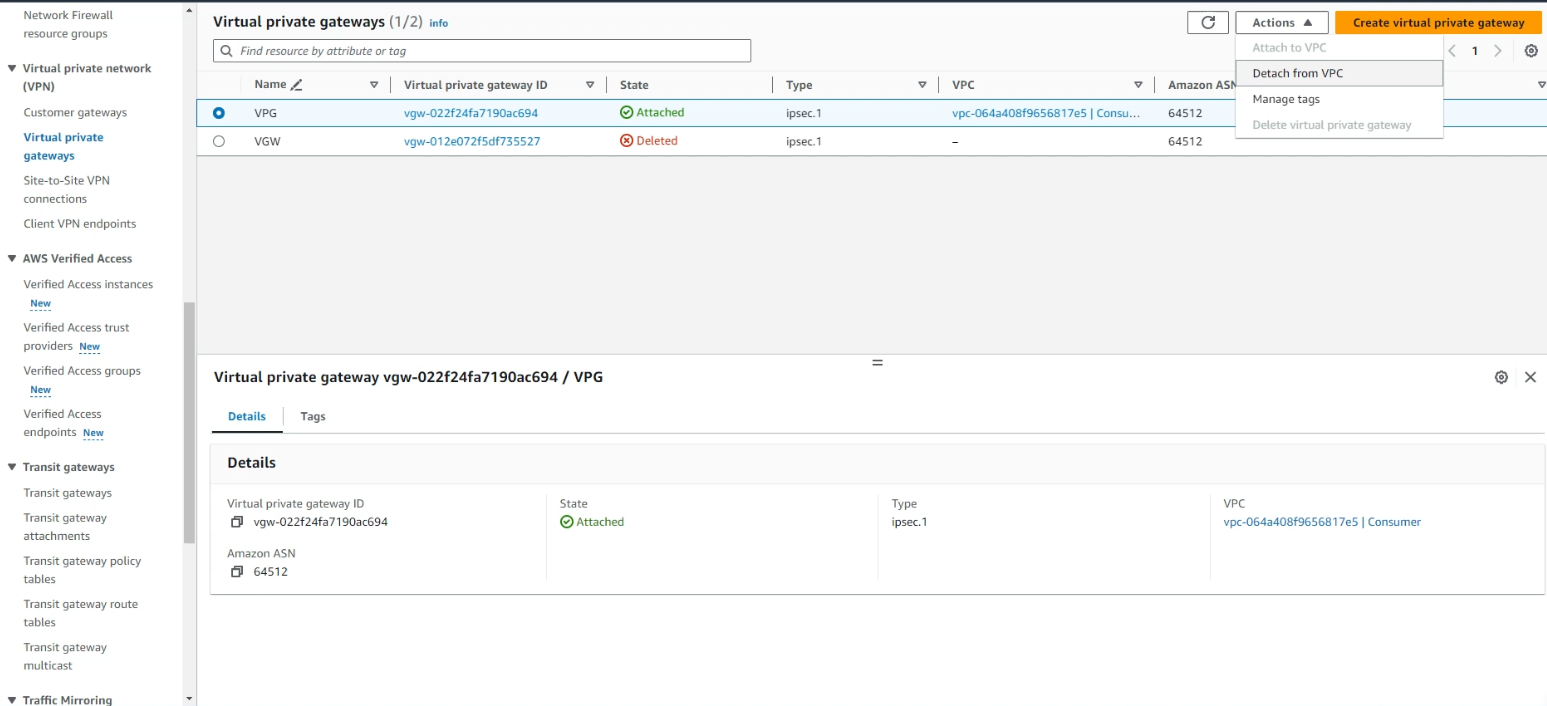Collapse the AWS Verified Access section
Viewport: 1547px width, 706px height.
[x=12, y=259]
